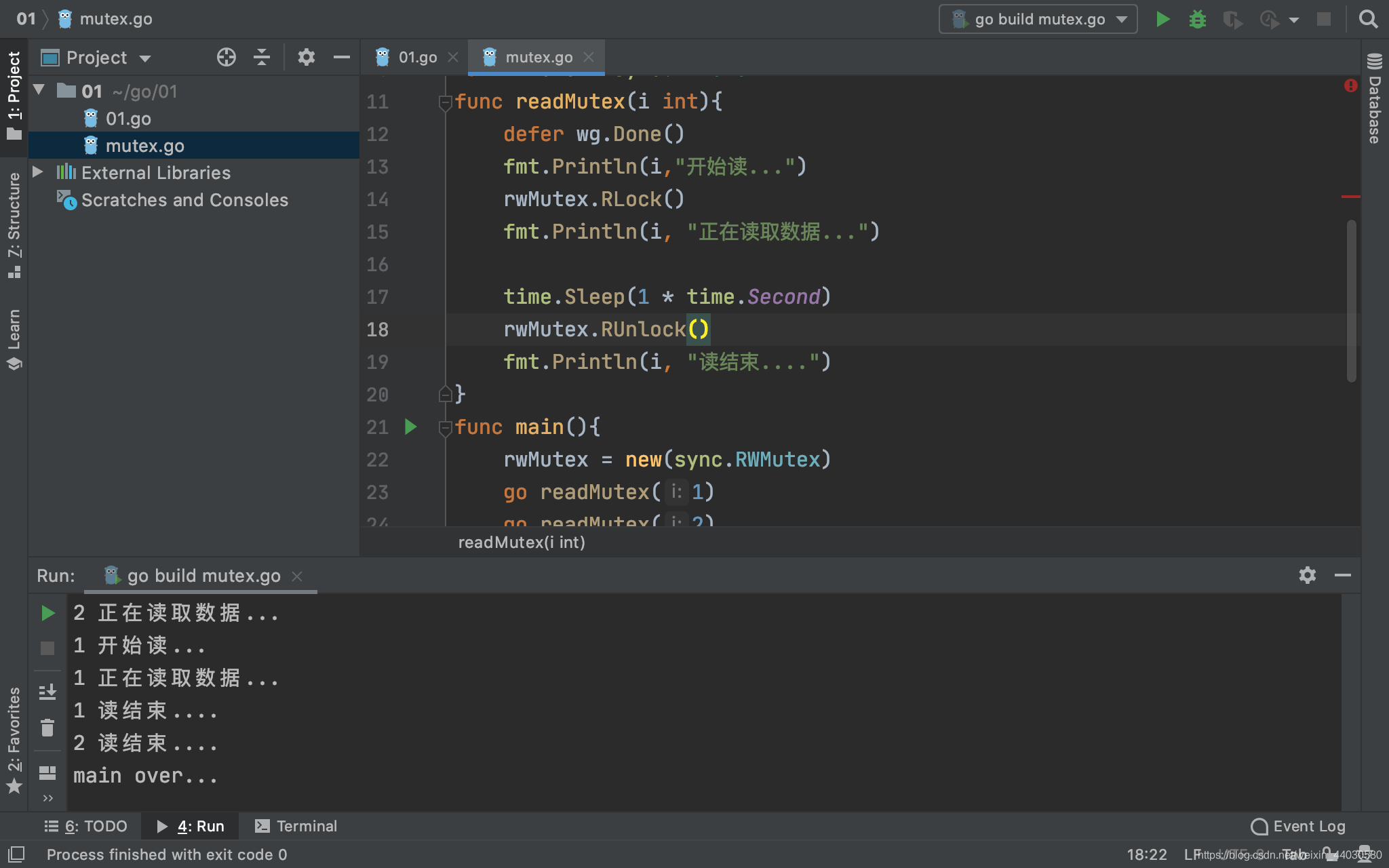Place cursor on rwMutex.RUnlock() line
This screenshot has width=1389, height=868.
606,330
